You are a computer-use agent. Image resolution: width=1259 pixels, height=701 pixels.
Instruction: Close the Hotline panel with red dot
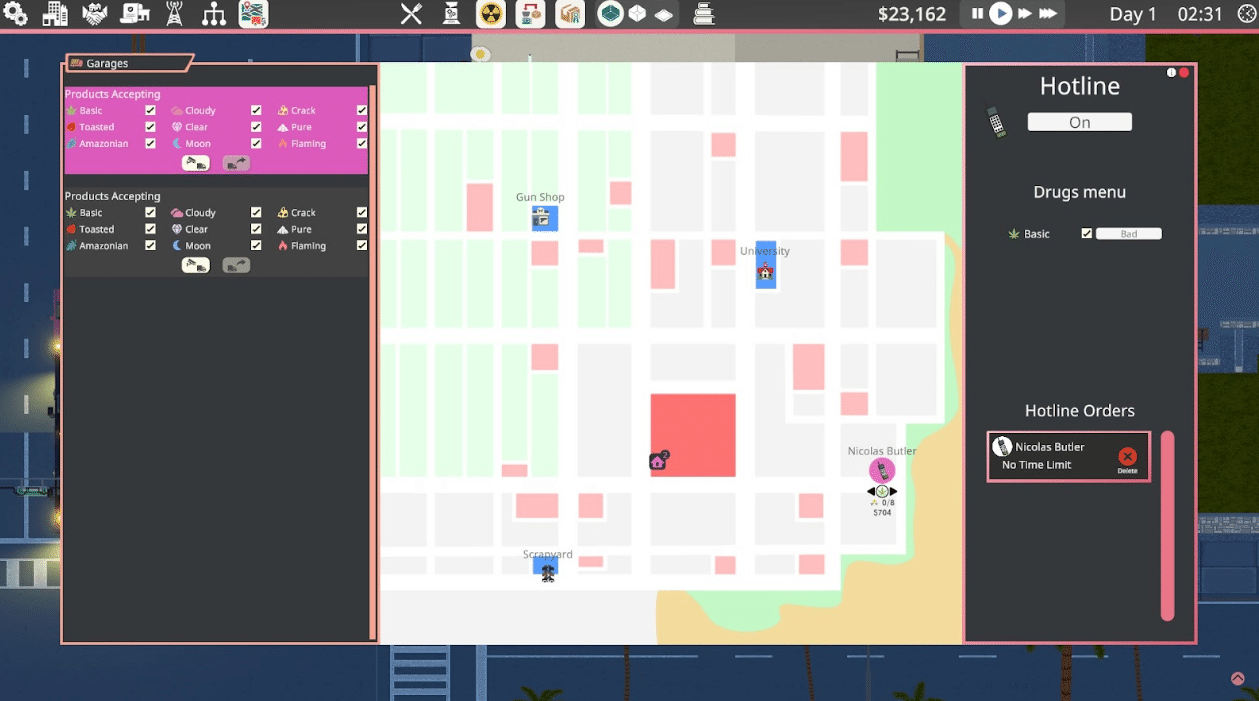[x=1184, y=73]
